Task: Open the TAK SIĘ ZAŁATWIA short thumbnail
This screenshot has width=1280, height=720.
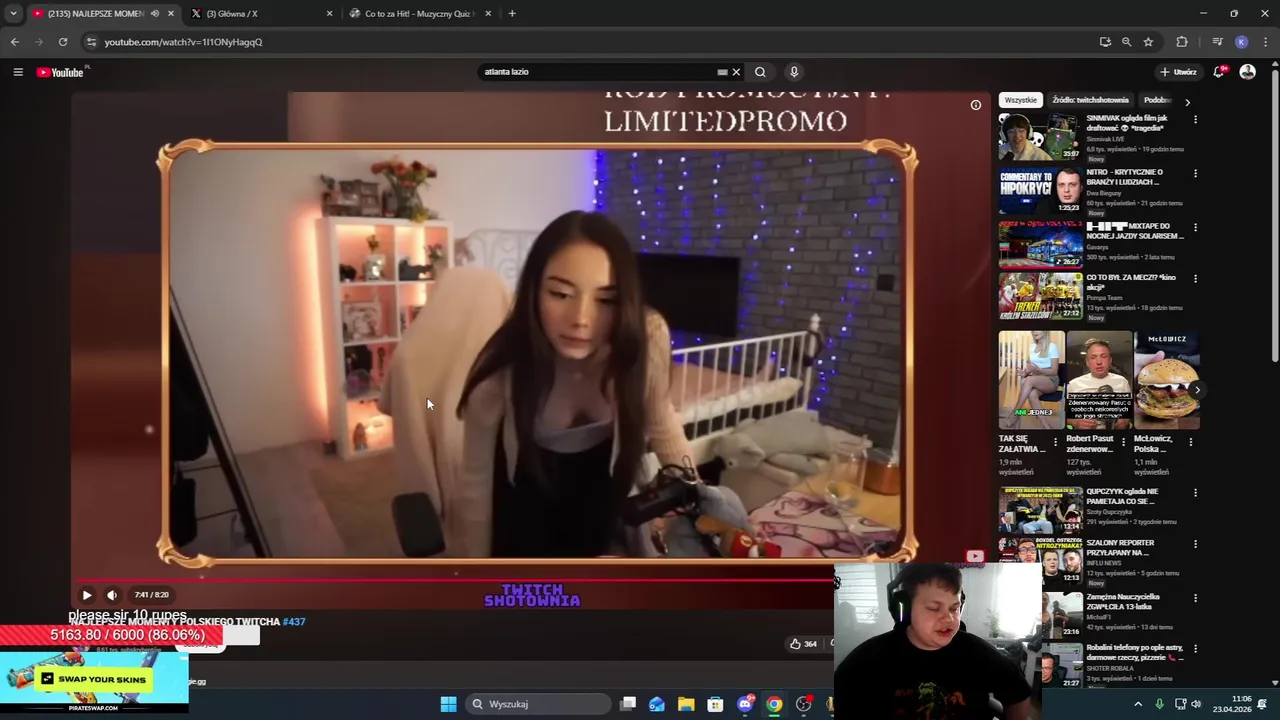Action: coord(1031,380)
